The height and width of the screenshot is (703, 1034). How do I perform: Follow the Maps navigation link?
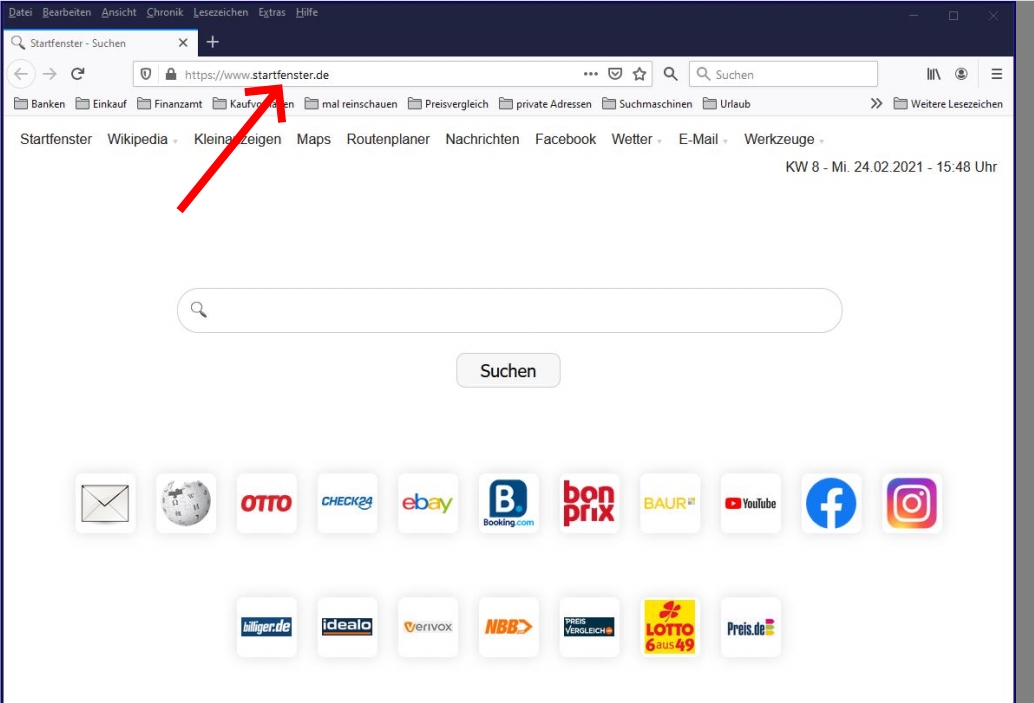click(313, 139)
